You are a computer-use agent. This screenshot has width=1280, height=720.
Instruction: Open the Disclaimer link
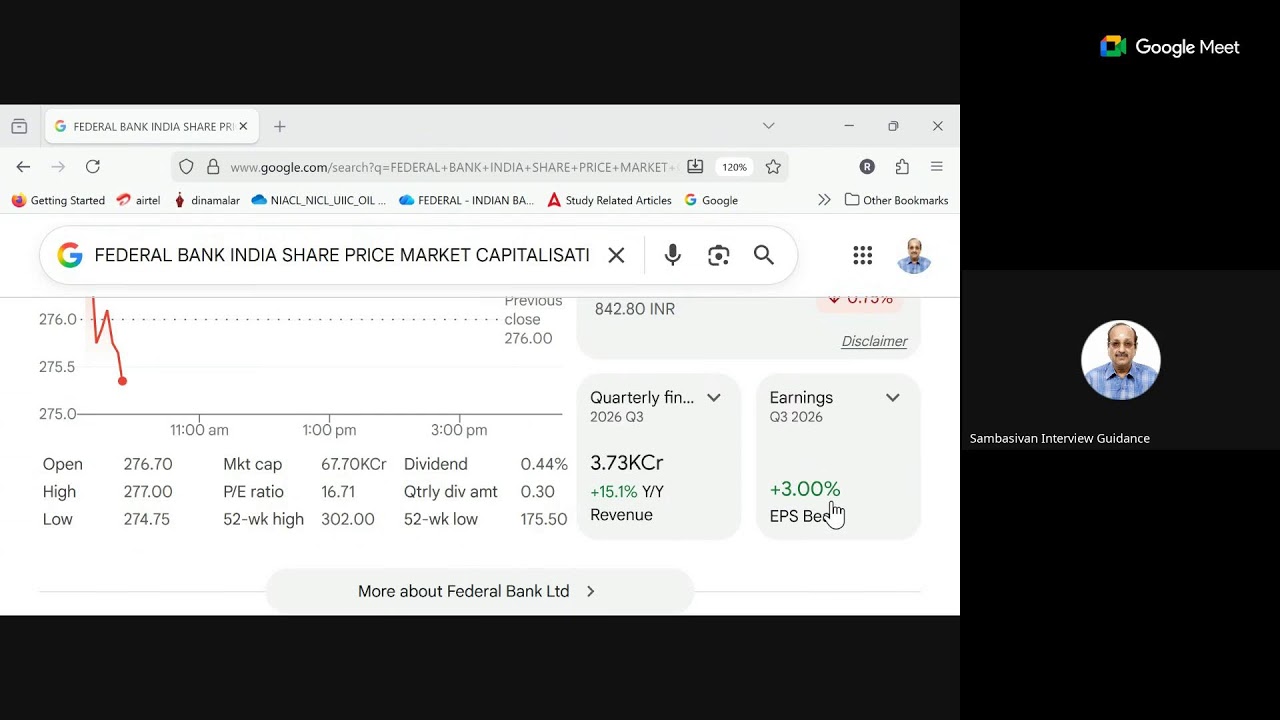tap(874, 341)
